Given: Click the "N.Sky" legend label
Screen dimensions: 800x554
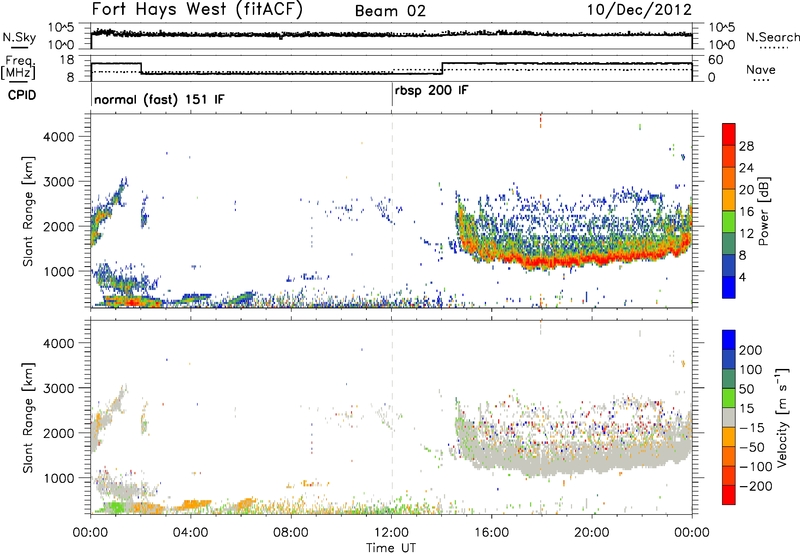Looking at the screenshot, I should click(19, 37).
